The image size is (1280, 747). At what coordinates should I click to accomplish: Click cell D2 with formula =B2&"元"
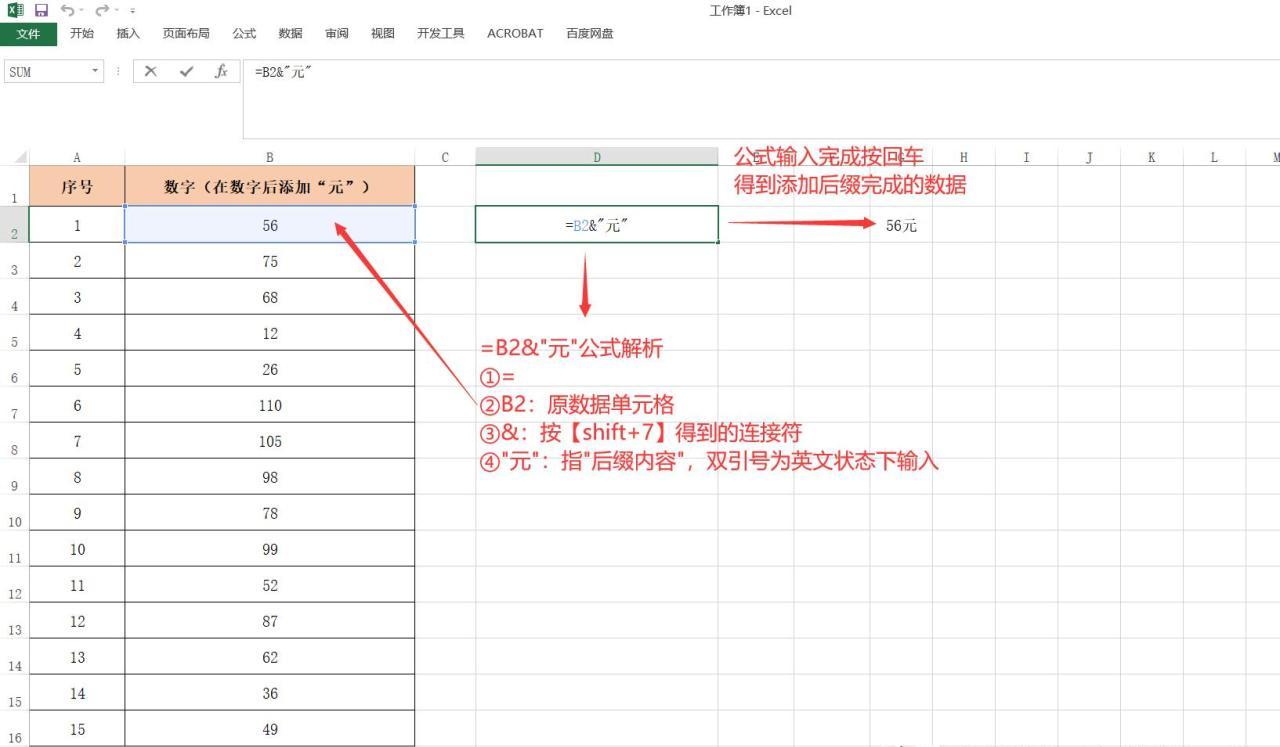tap(597, 225)
